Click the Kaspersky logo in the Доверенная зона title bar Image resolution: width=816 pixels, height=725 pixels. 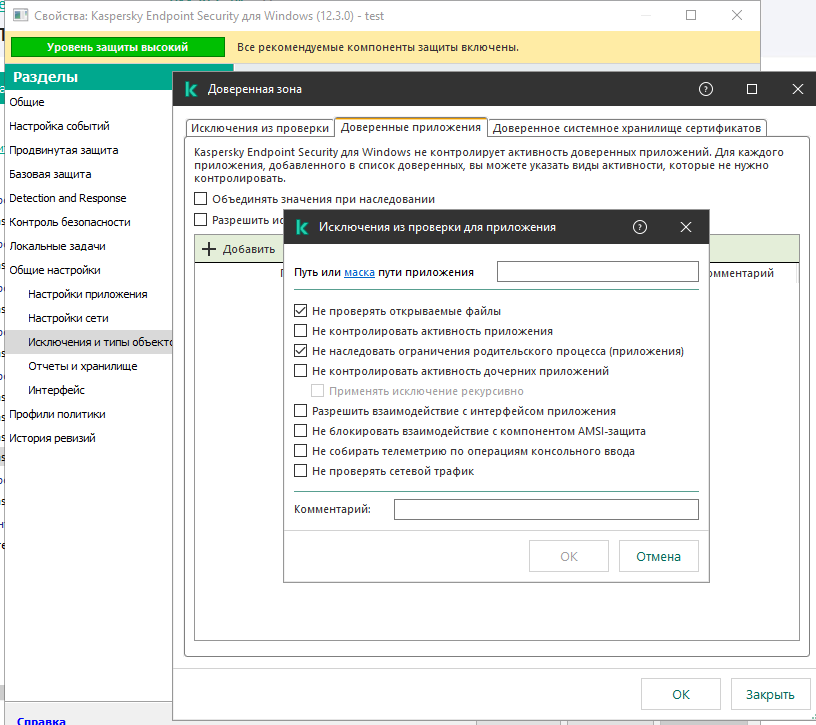pyautogui.click(x=191, y=89)
